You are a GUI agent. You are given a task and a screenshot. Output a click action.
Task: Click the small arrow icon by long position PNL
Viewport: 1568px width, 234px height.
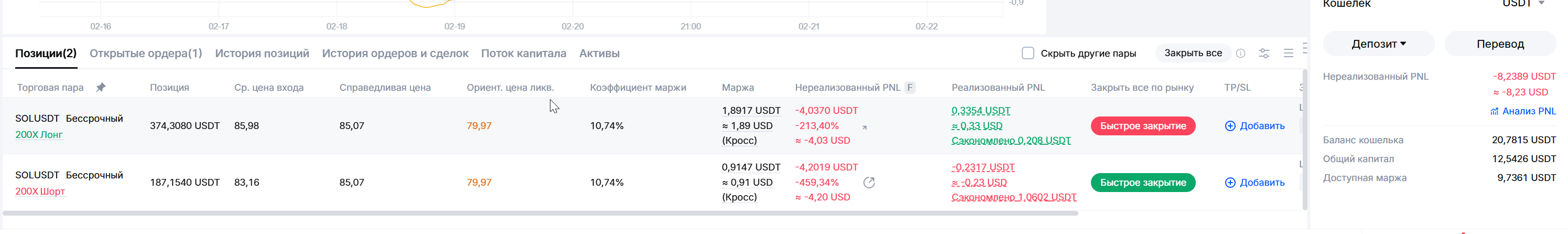point(864,127)
